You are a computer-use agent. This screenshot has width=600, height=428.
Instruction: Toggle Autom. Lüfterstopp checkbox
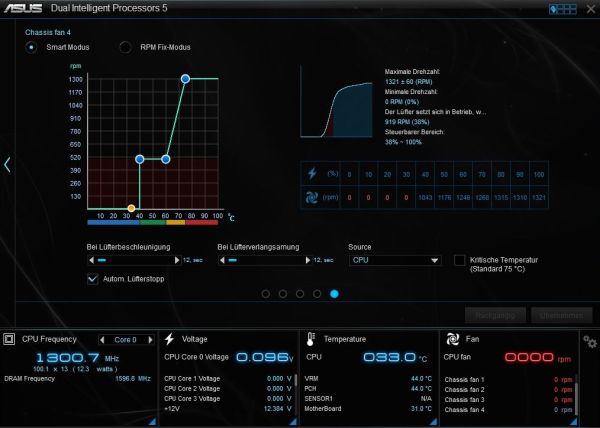pyautogui.click(x=93, y=279)
